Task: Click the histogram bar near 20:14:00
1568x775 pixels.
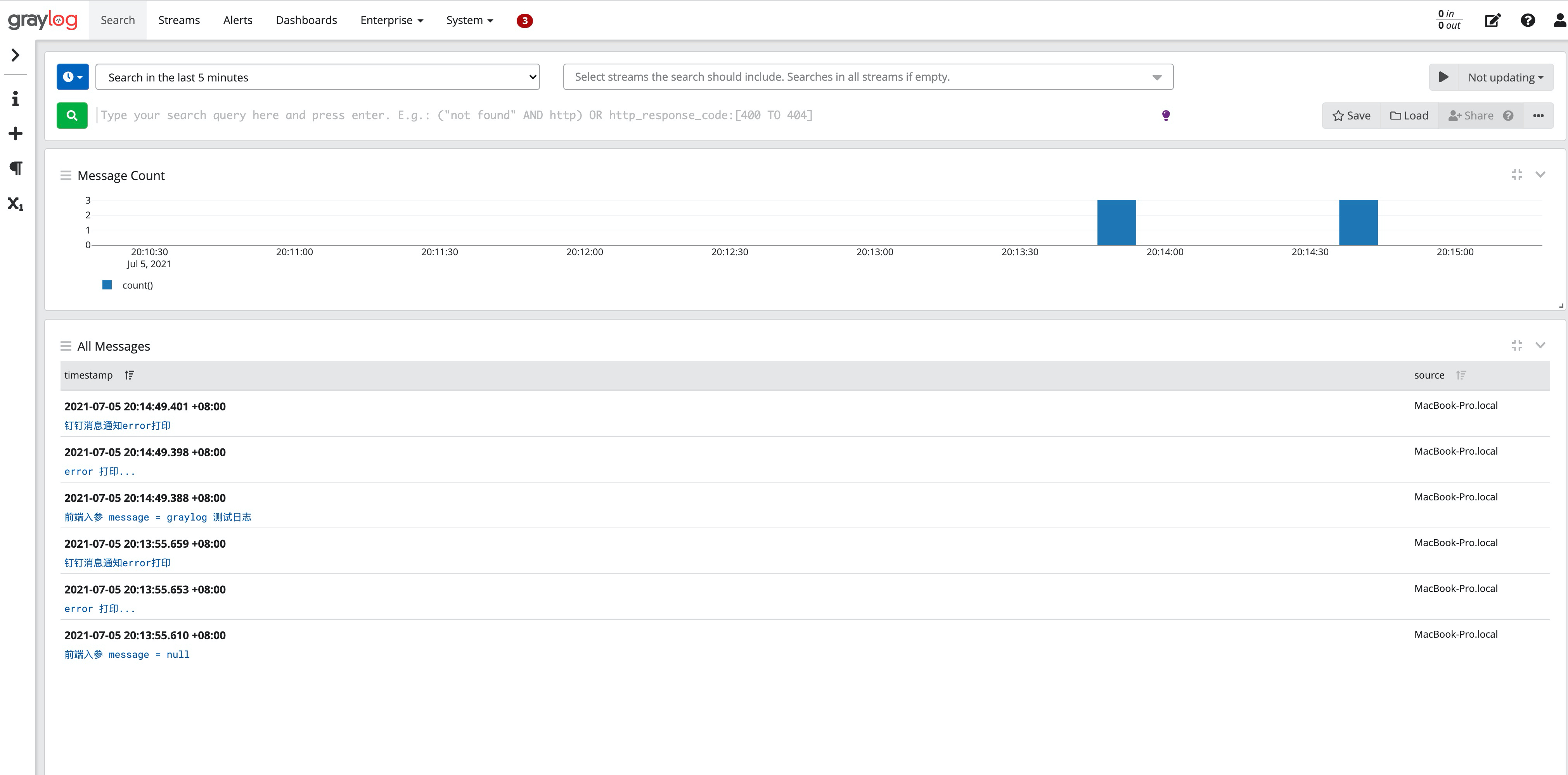Action: tap(1116, 222)
